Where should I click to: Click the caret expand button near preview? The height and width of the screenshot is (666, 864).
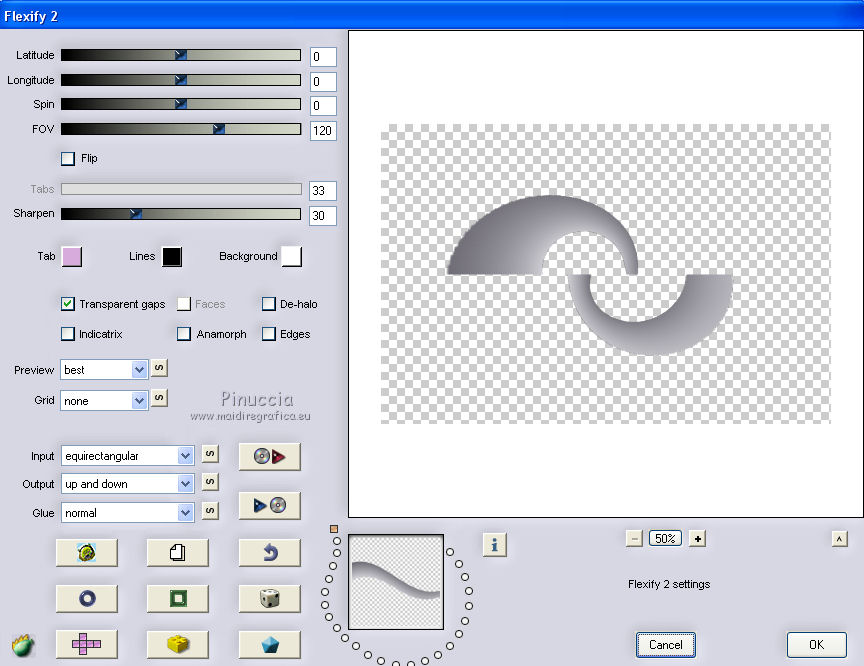pyautogui.click(x=839, y=539)
